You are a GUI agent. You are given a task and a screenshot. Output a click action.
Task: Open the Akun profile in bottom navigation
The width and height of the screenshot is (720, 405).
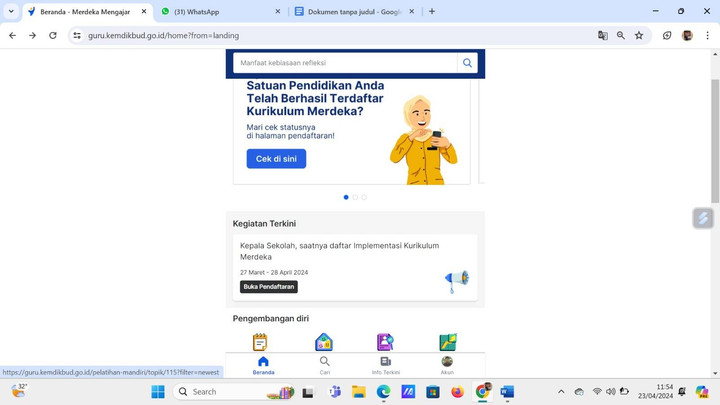click(447, 365)
